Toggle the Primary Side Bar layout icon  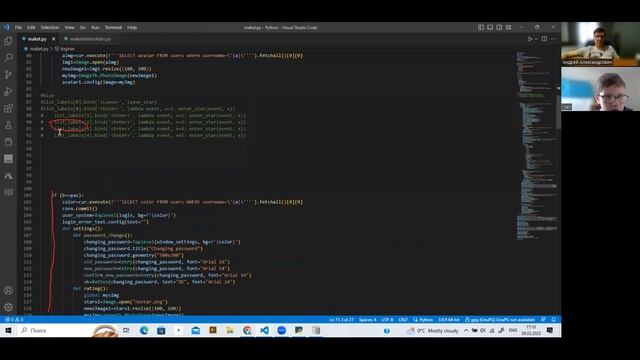481,27
